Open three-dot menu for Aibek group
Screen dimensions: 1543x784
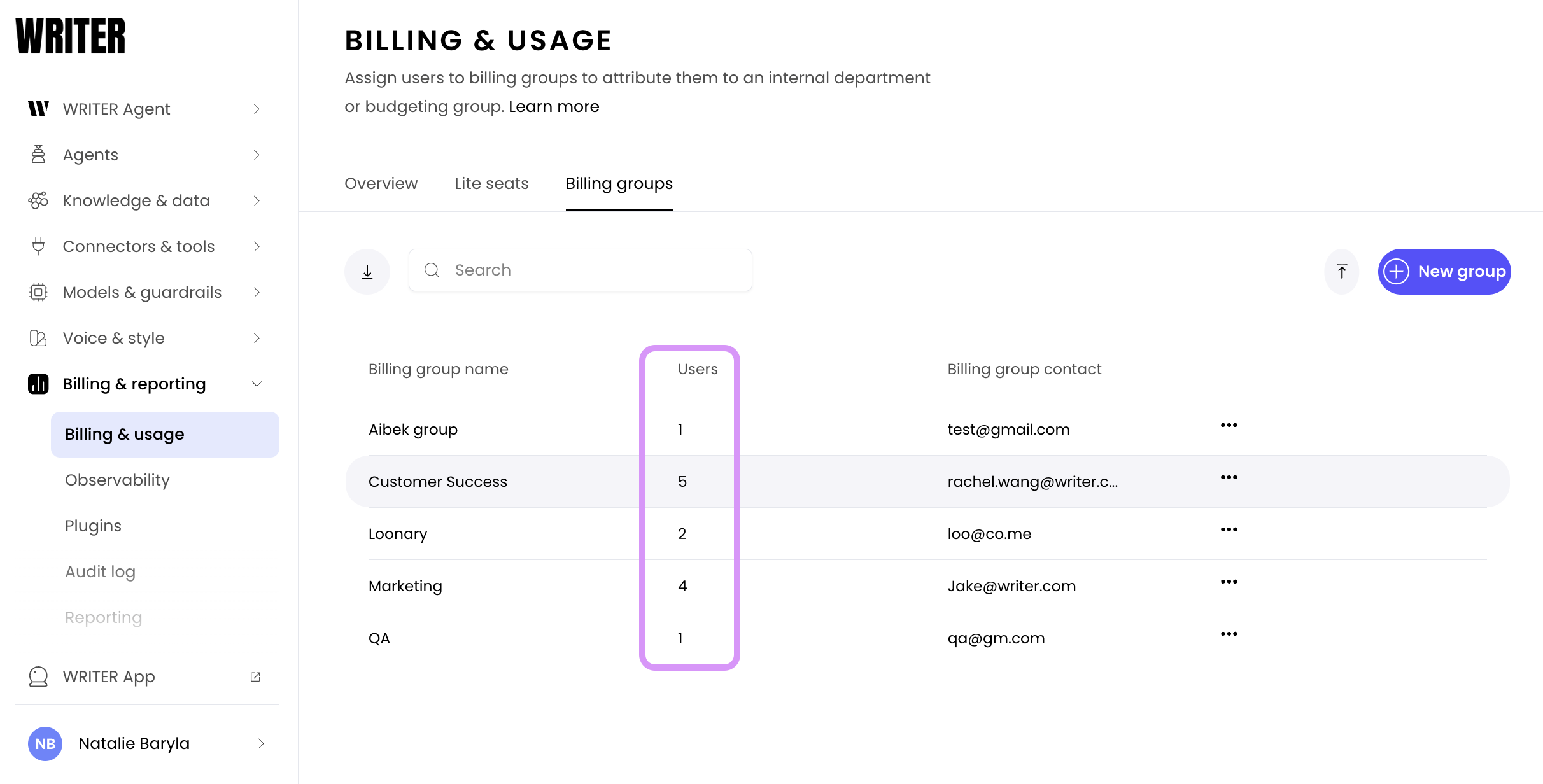tap(1229, 425)
